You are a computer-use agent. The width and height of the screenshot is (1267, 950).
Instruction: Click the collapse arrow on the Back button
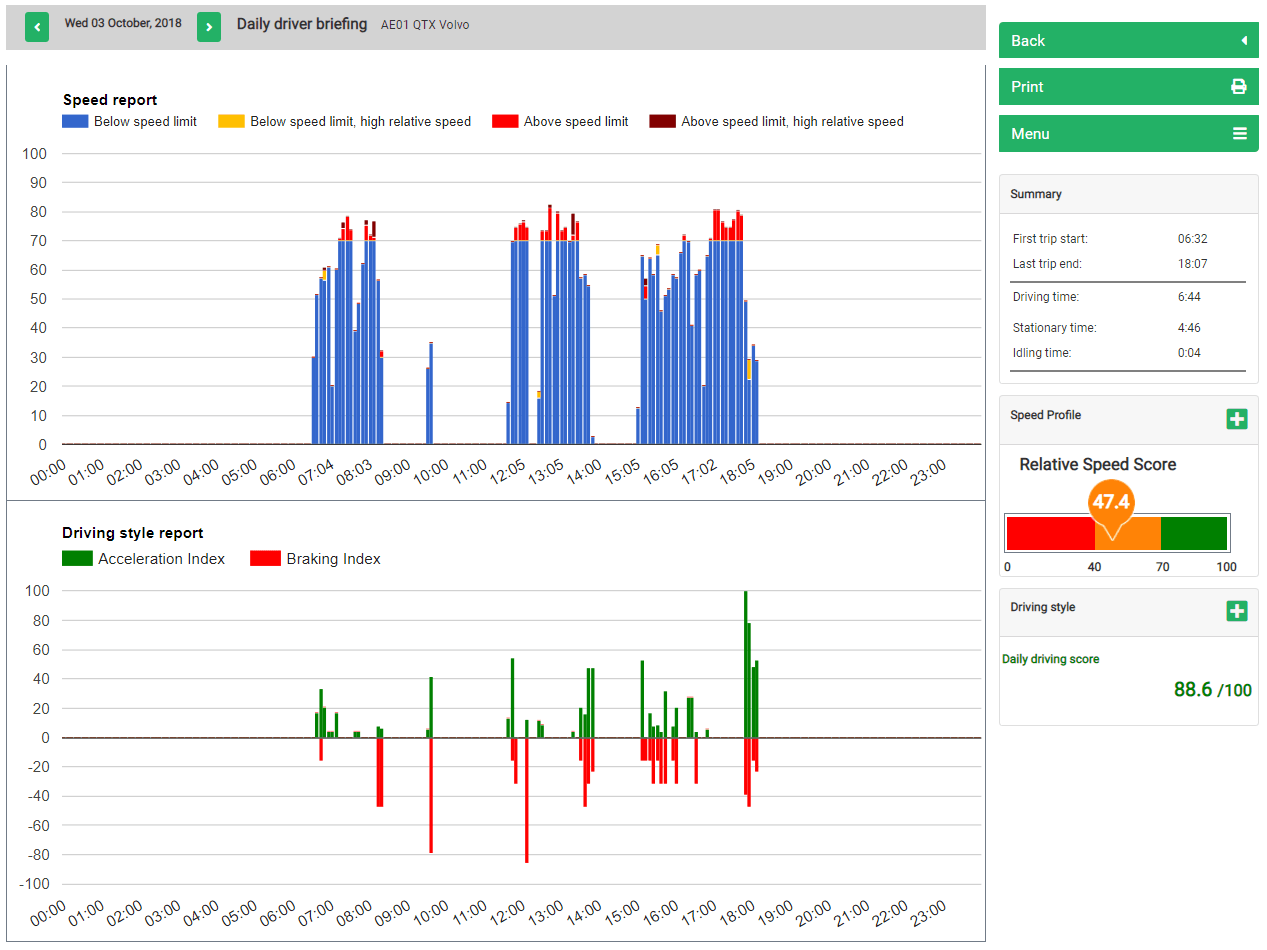coord(1245,40)
